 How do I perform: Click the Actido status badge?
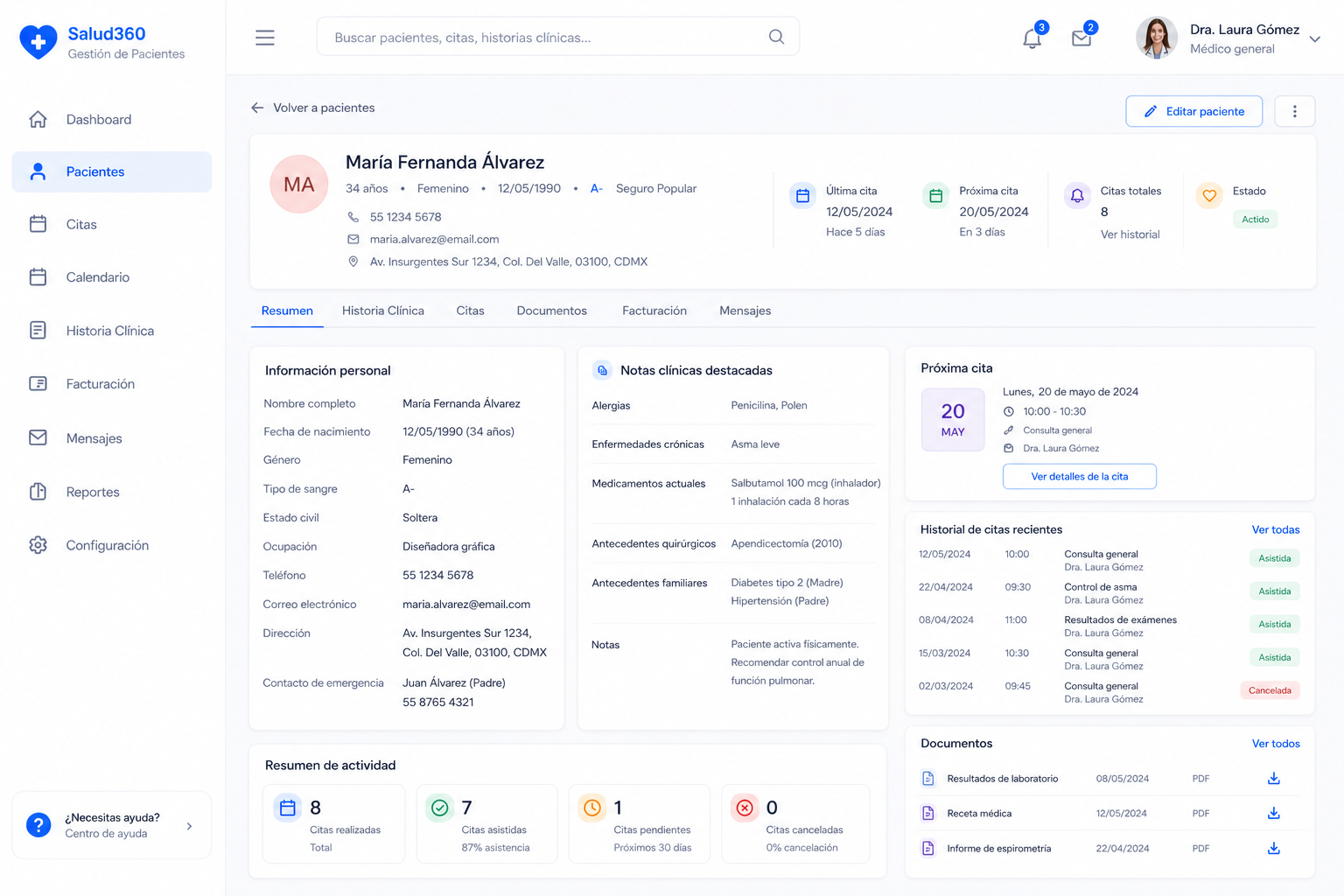[1256, 220]
